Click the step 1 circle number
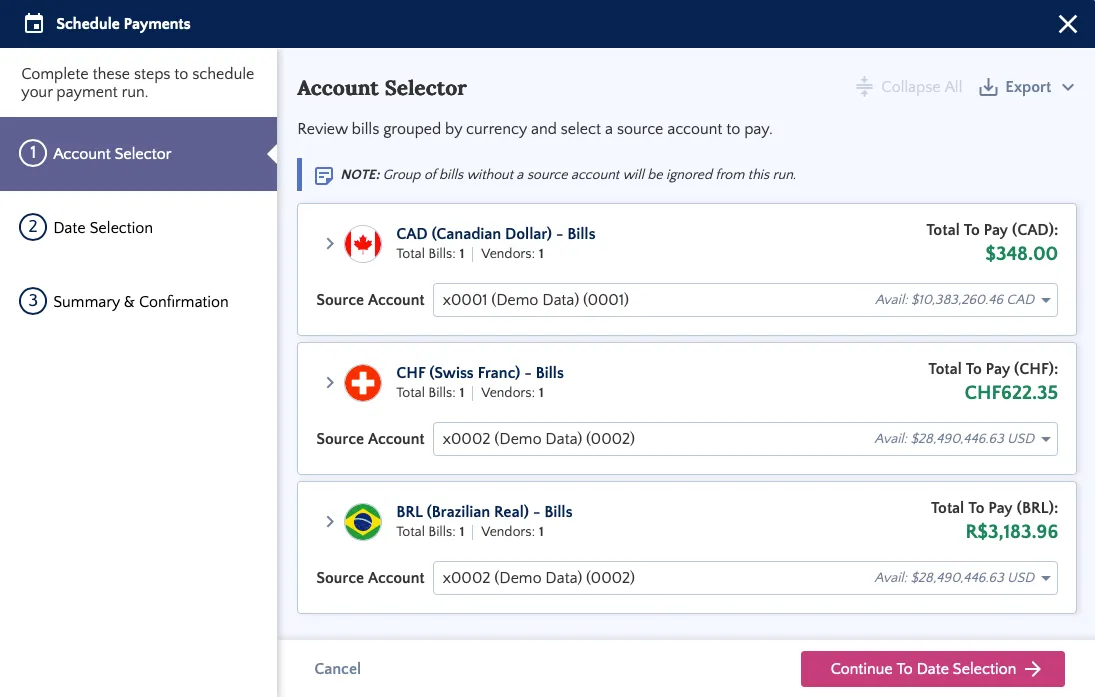 [33, 153]
